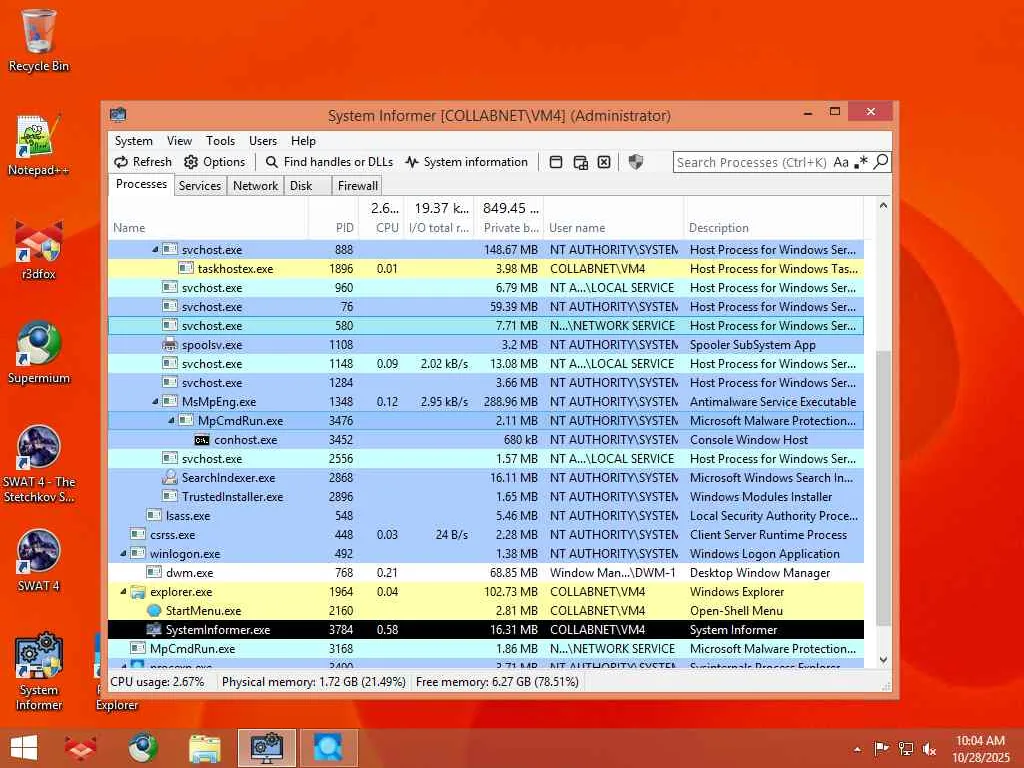This screenshot has width=1024, height=768.
Task: Select the Notepad++ desktop shortcut
Action: coord(39,145)
